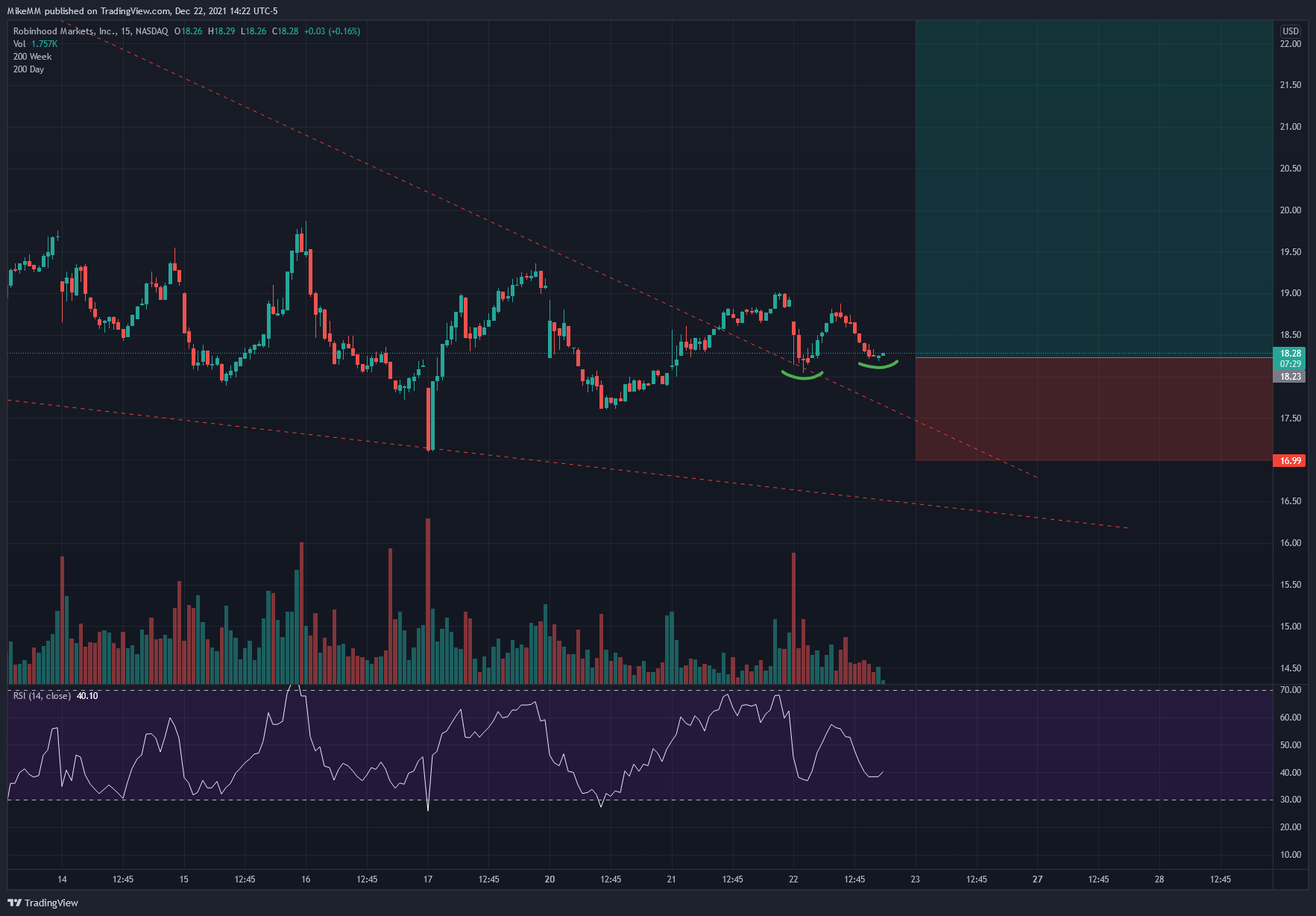Click the open value O18.26 in header
The height and width of the screenshot is (916, 1316).
click(x=189, y=31)
